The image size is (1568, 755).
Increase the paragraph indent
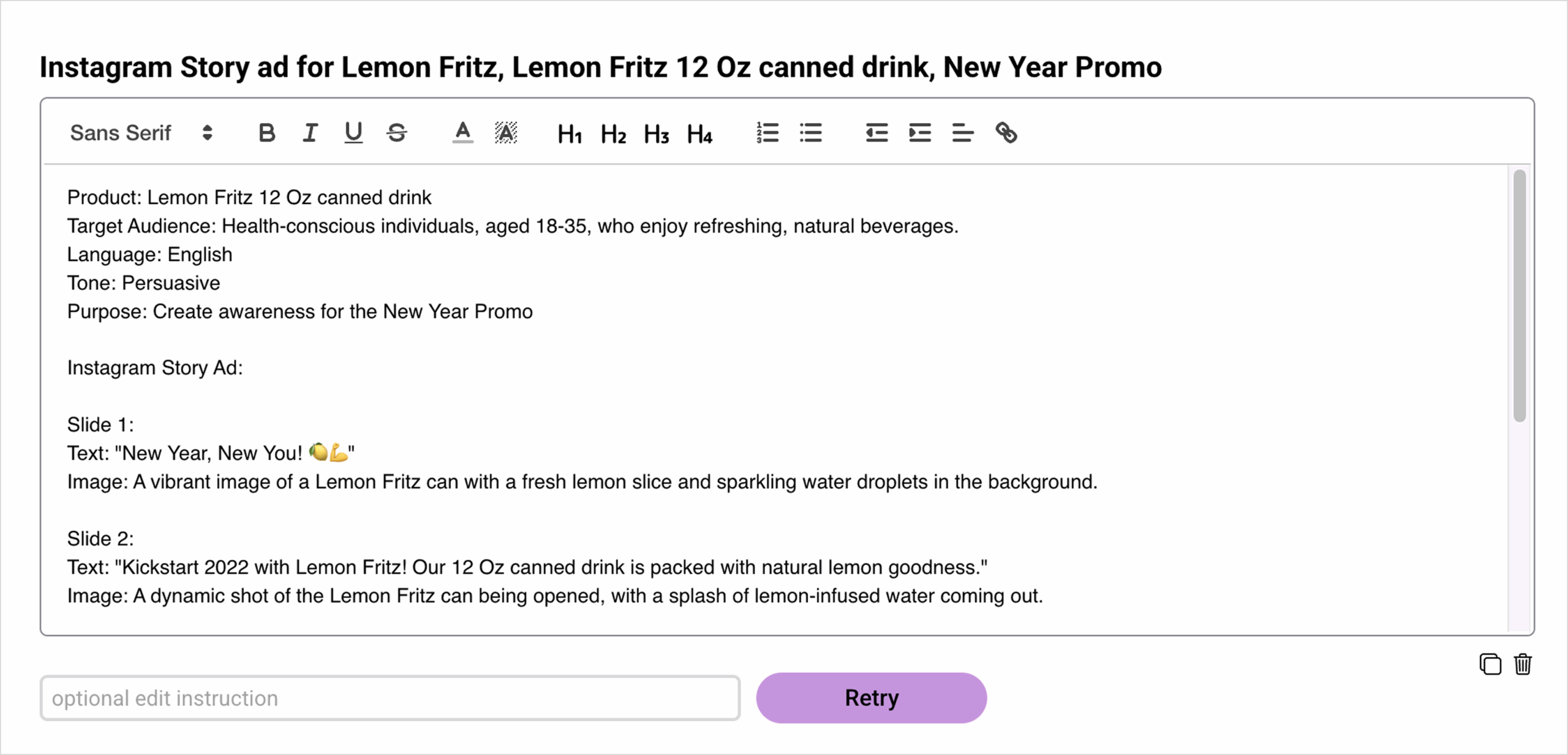[920, 133]
